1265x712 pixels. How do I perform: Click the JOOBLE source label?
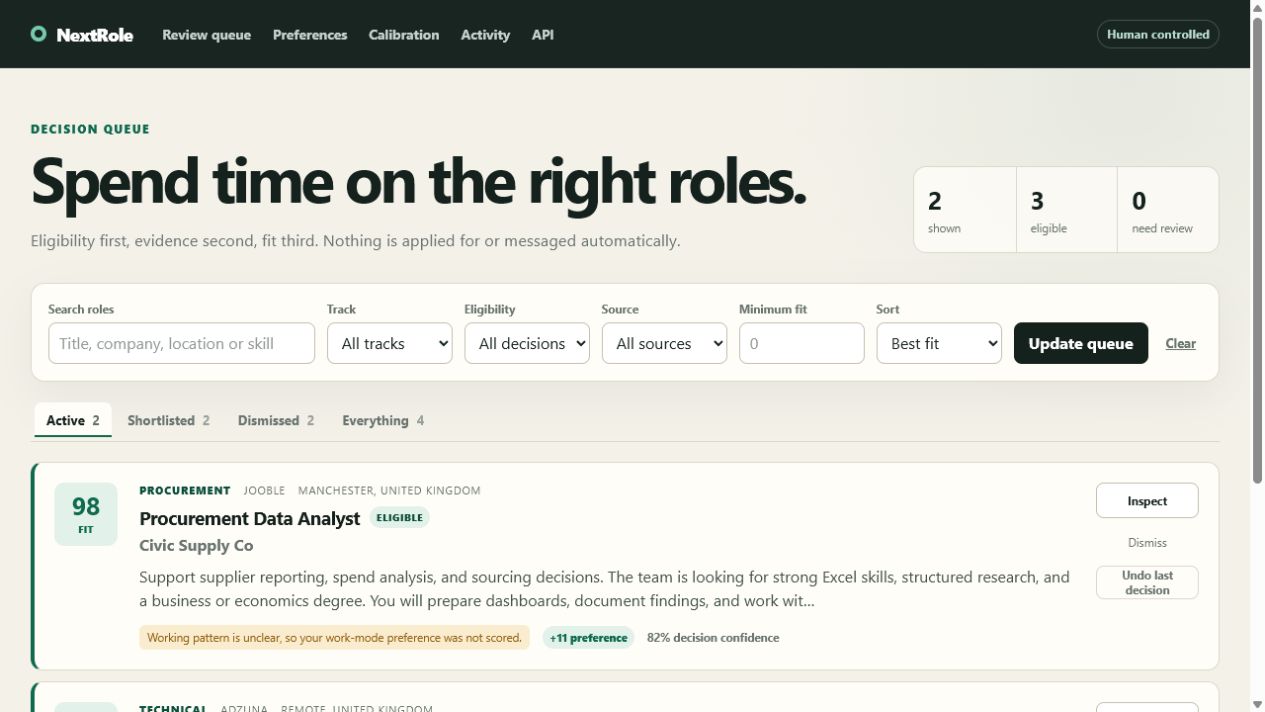click(264, 490)
